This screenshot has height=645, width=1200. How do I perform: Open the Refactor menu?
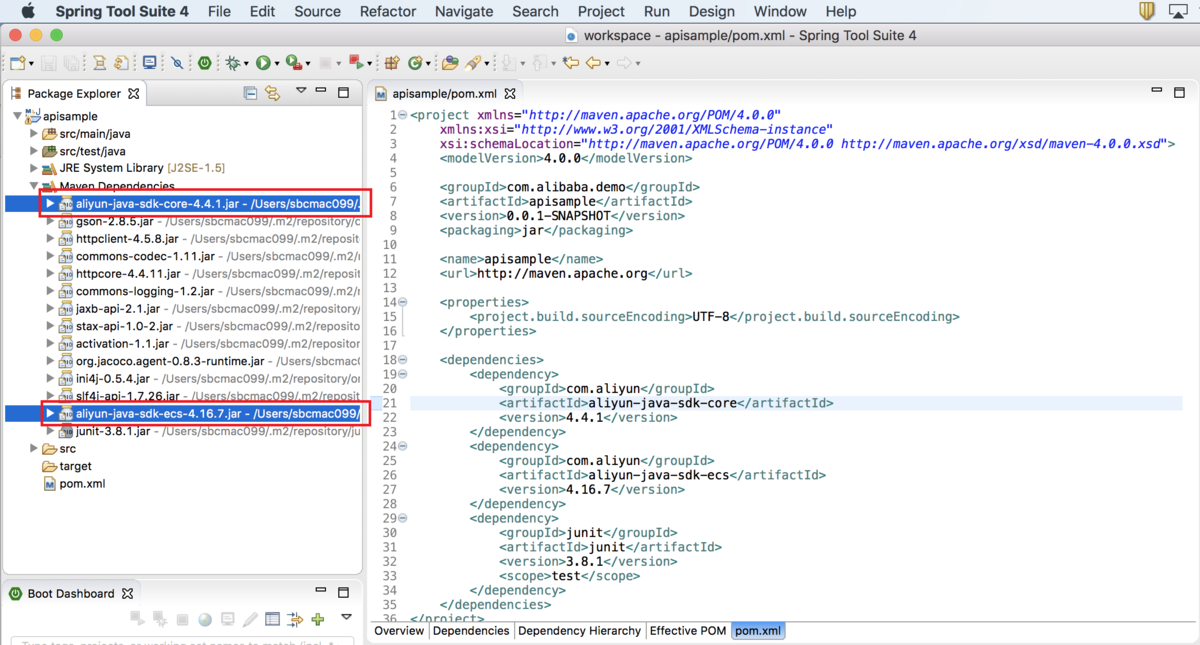coord(387,11)
